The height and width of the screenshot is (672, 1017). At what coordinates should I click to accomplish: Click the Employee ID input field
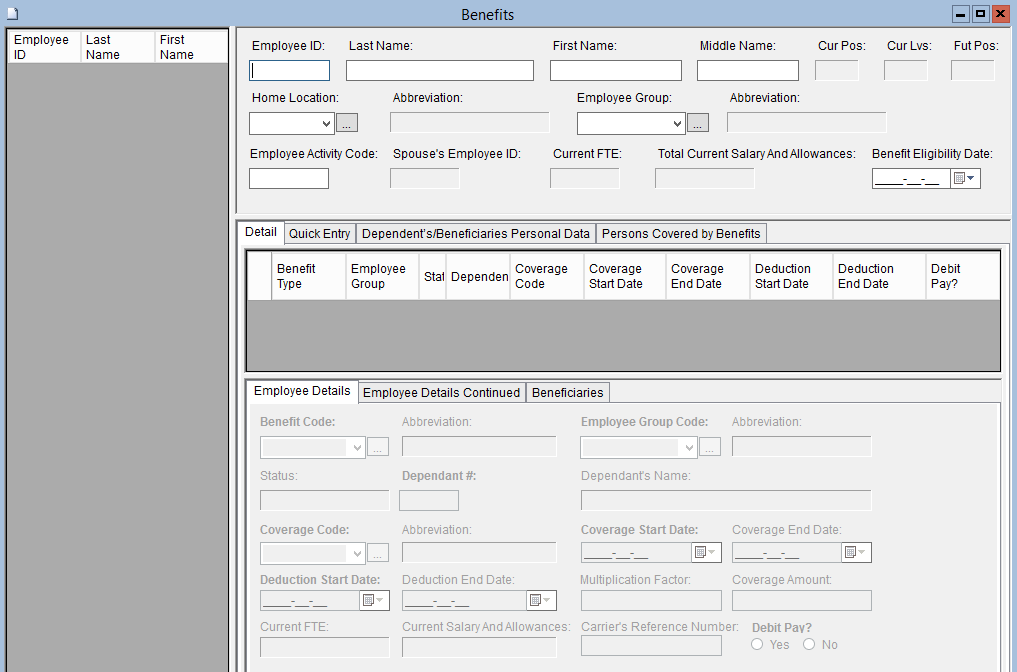(289, 71)
